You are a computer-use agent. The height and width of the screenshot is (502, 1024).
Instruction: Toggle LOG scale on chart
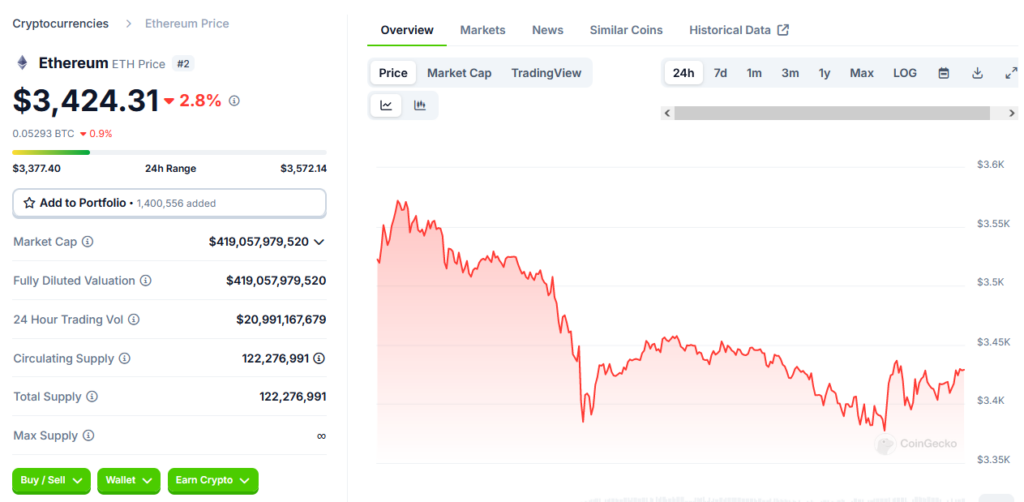point(905,73)
